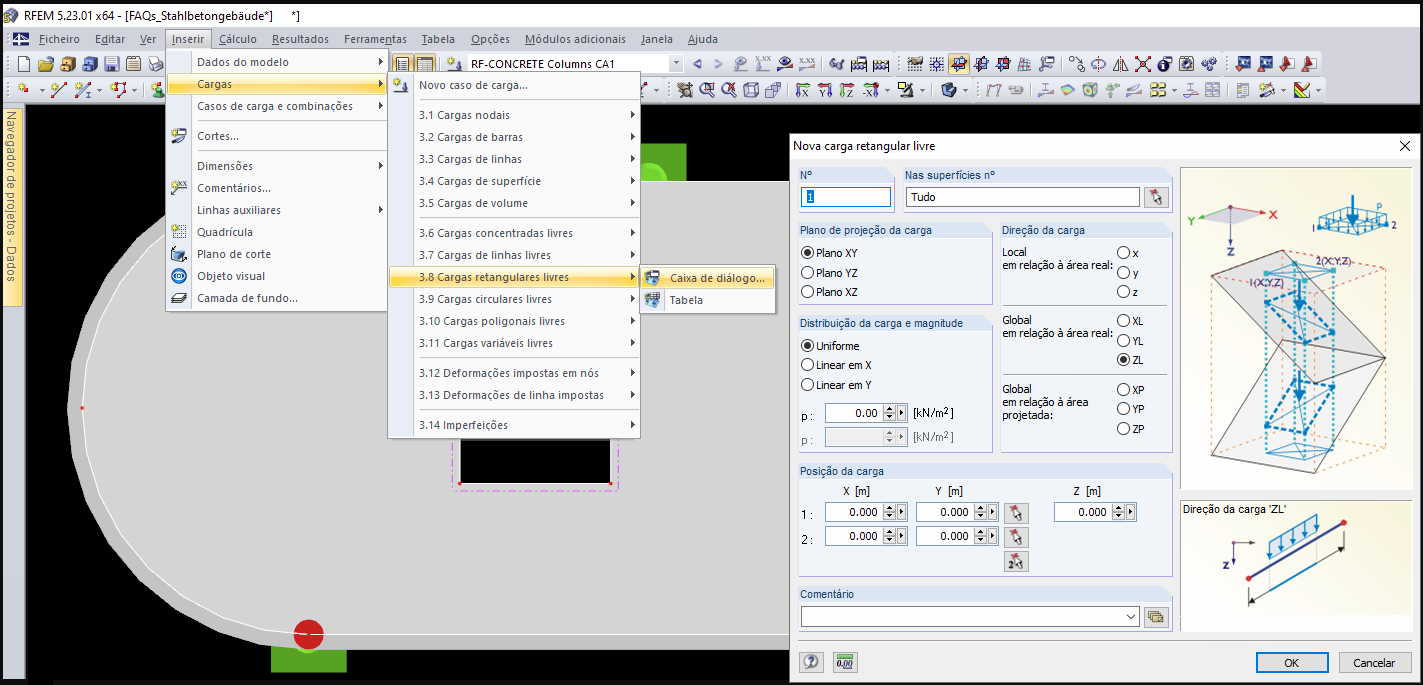Open the Módulos adicionais menu
Viewport: 1423px width, 685px height.
point(575,39)
